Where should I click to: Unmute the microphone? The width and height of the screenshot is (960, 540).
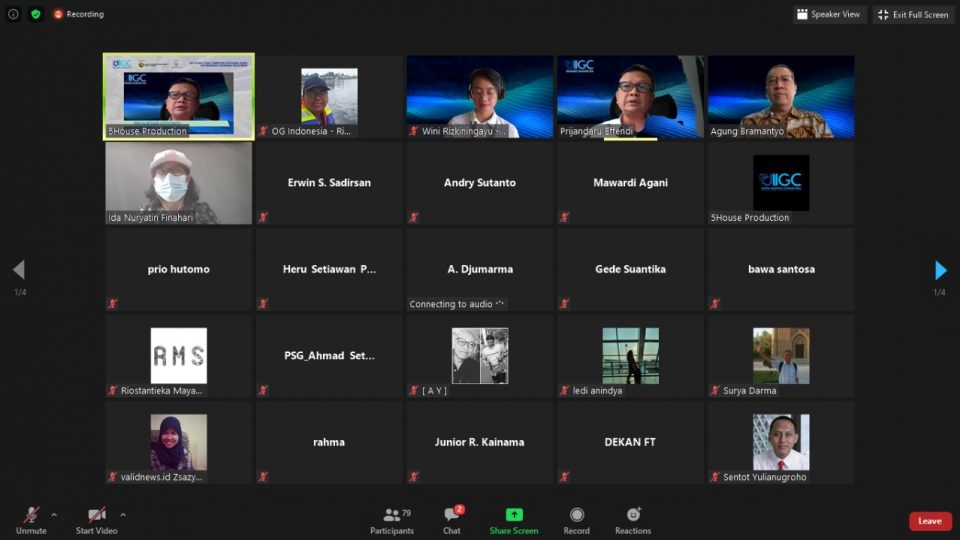click(x=31, y=515)
